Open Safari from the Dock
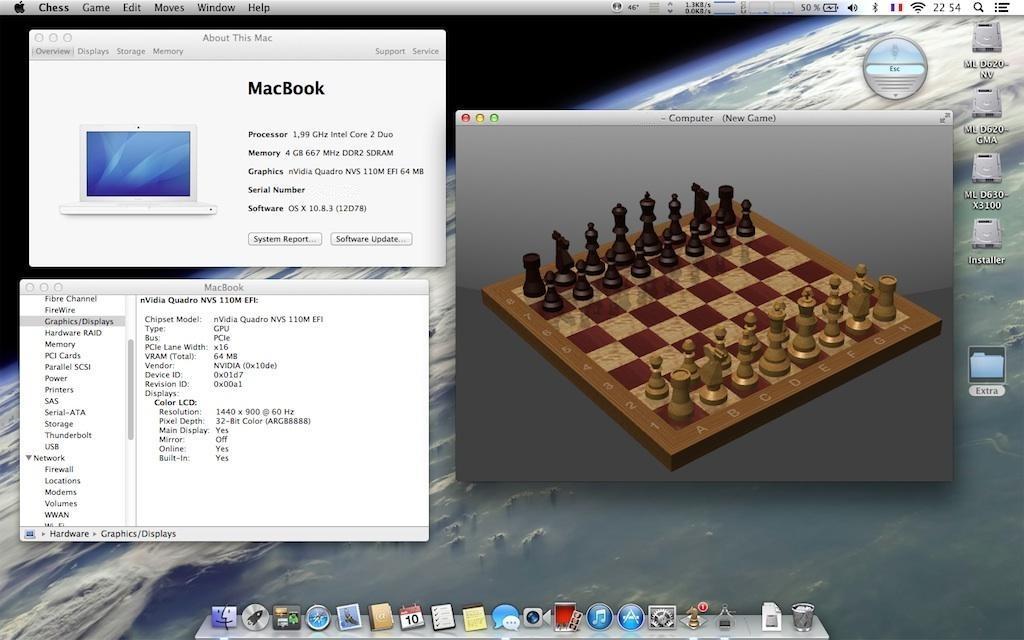 (x=318, y=617)
